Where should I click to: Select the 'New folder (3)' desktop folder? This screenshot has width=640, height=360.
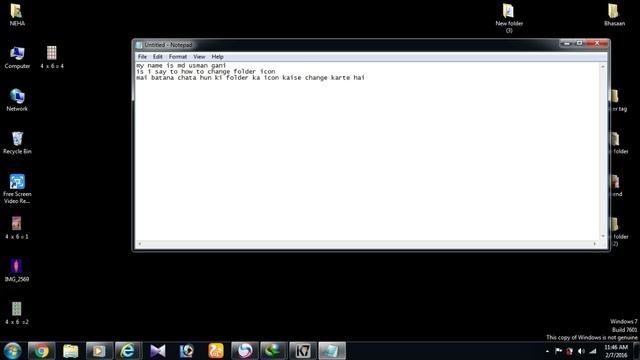pos(509,18)
